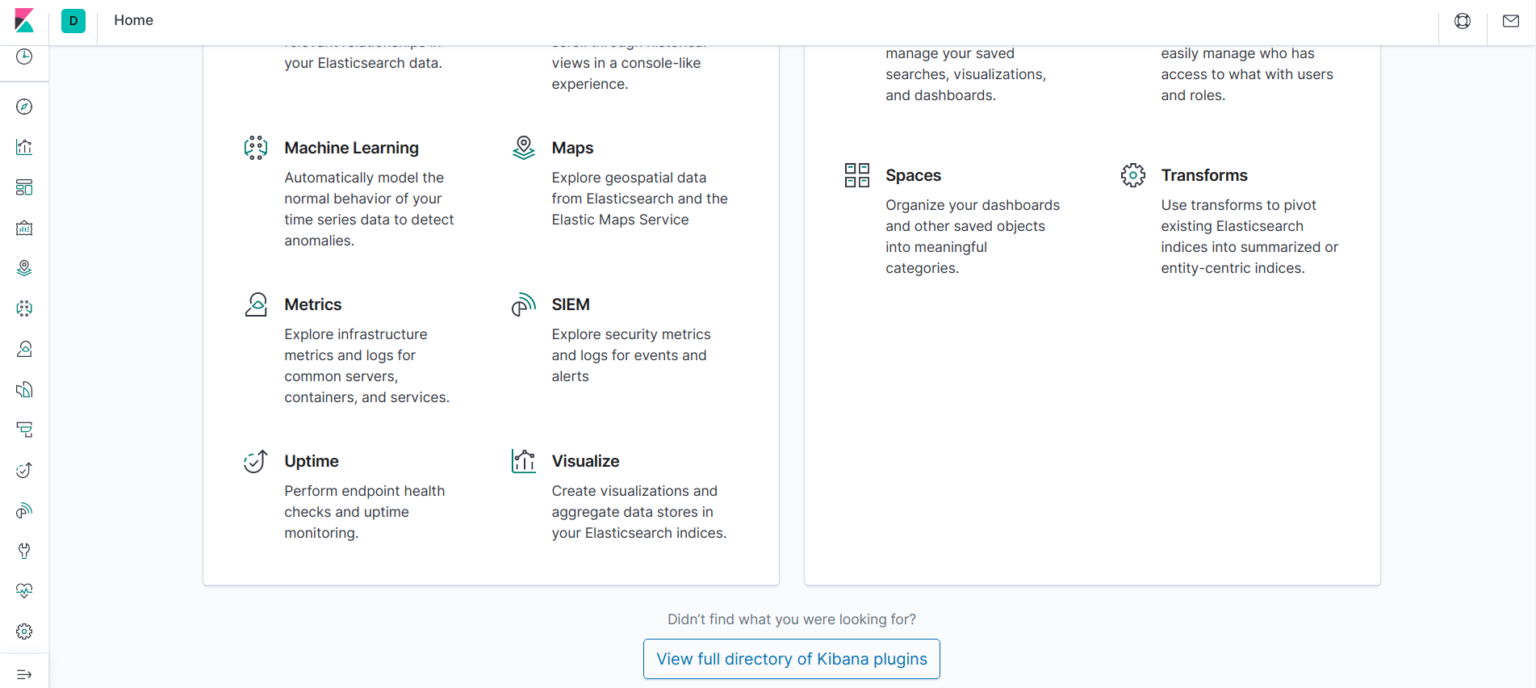Open Dev Tools via the wrench icon
The image size is (1536, 688).
pos(24,550)
